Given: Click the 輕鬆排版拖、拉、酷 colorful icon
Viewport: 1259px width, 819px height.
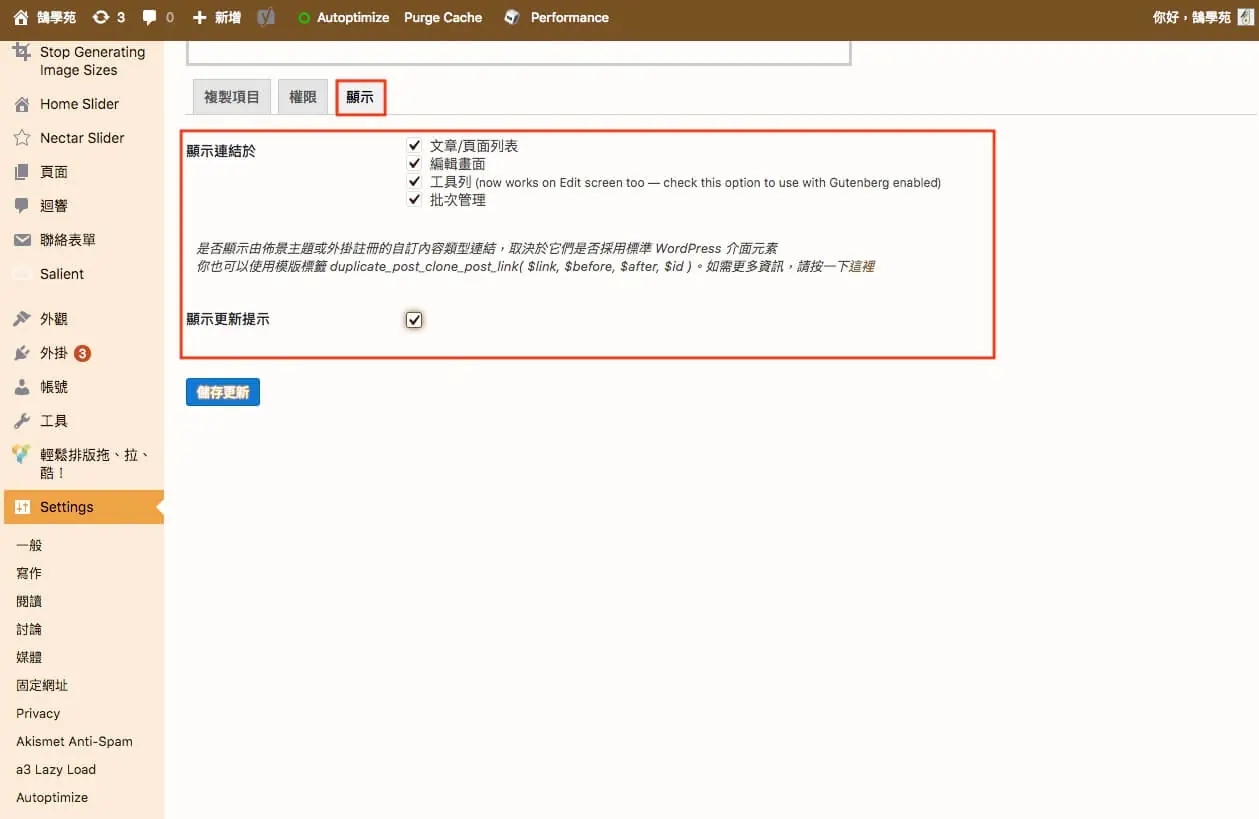Looking at the screenshot, I should (22, 455).
